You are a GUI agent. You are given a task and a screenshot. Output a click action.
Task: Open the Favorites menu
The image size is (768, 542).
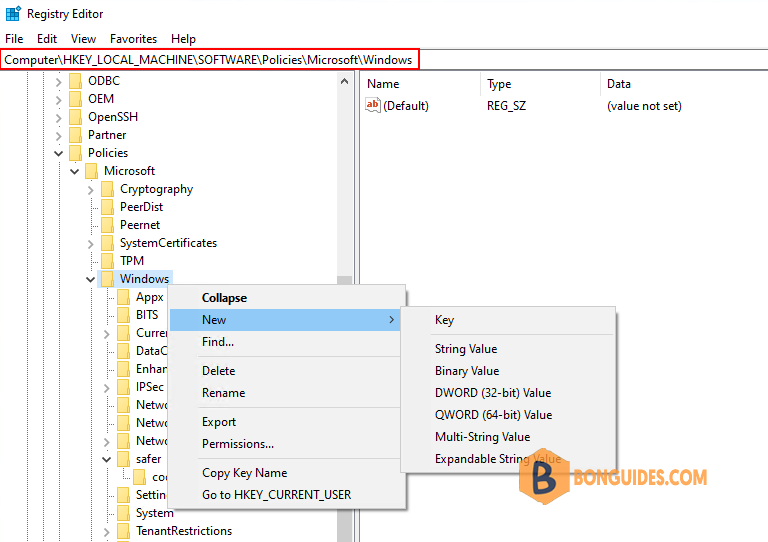(133, 39)
